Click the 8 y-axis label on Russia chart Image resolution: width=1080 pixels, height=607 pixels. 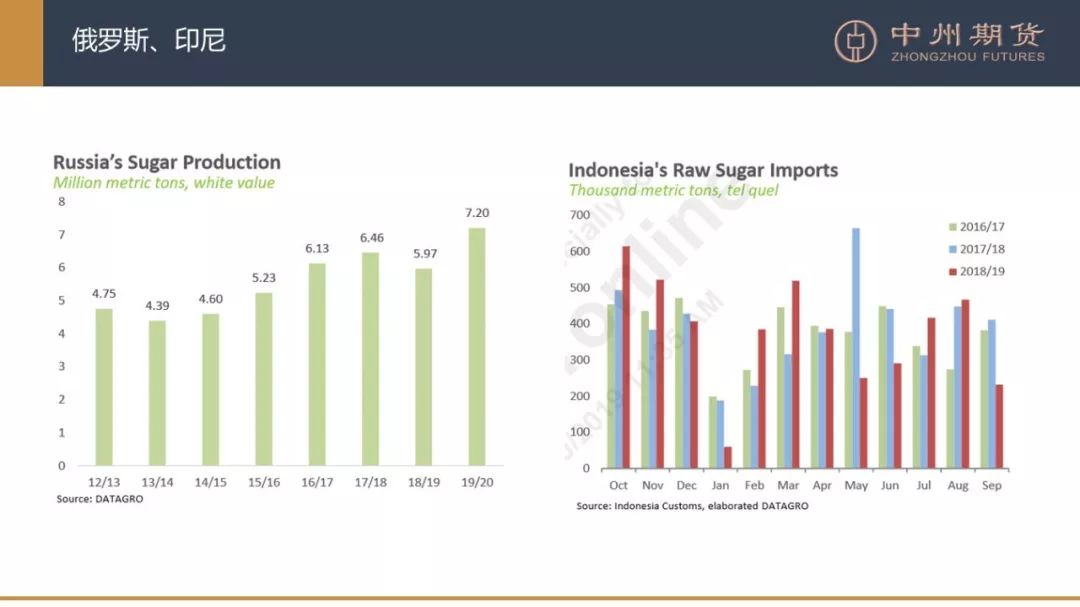pos(62,202)
